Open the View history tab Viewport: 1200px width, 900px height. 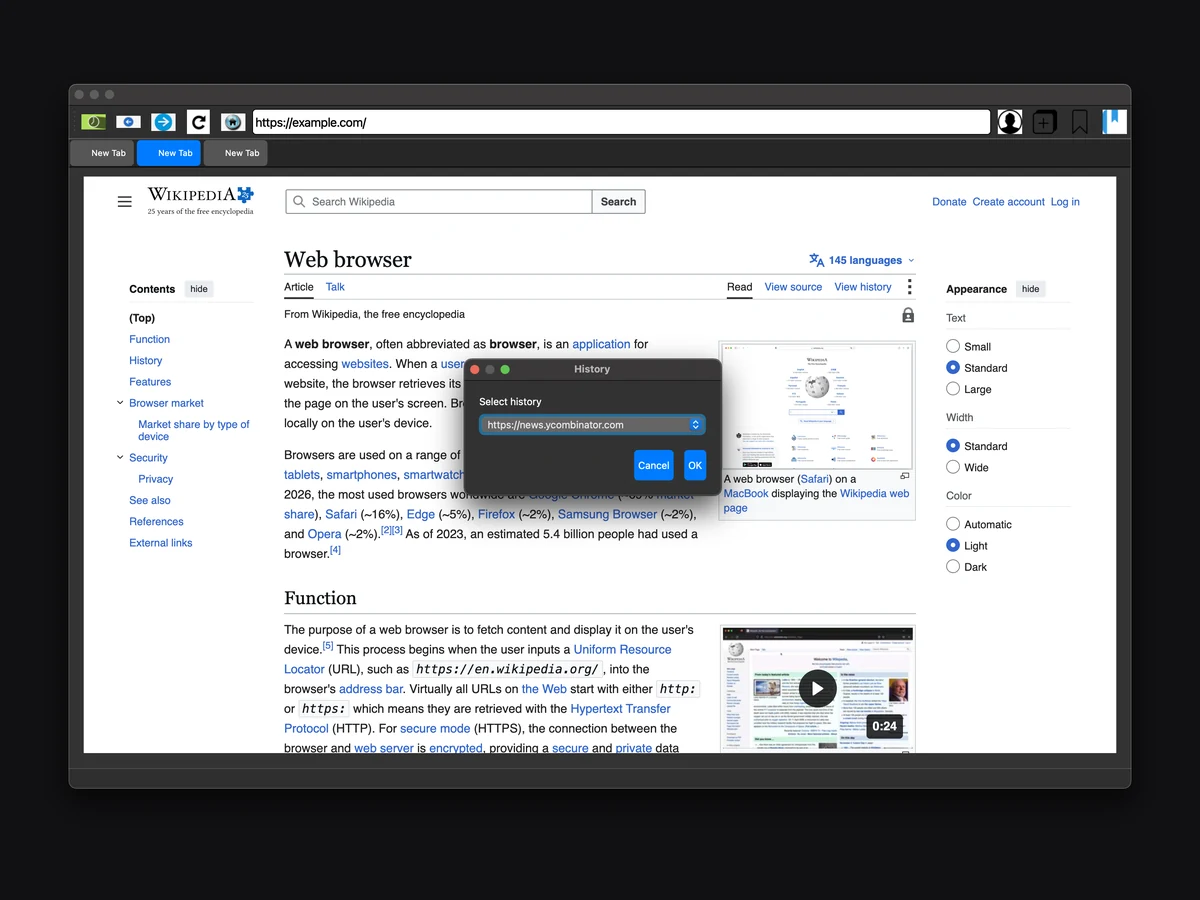pyautogui.click(x=863, y=287)
